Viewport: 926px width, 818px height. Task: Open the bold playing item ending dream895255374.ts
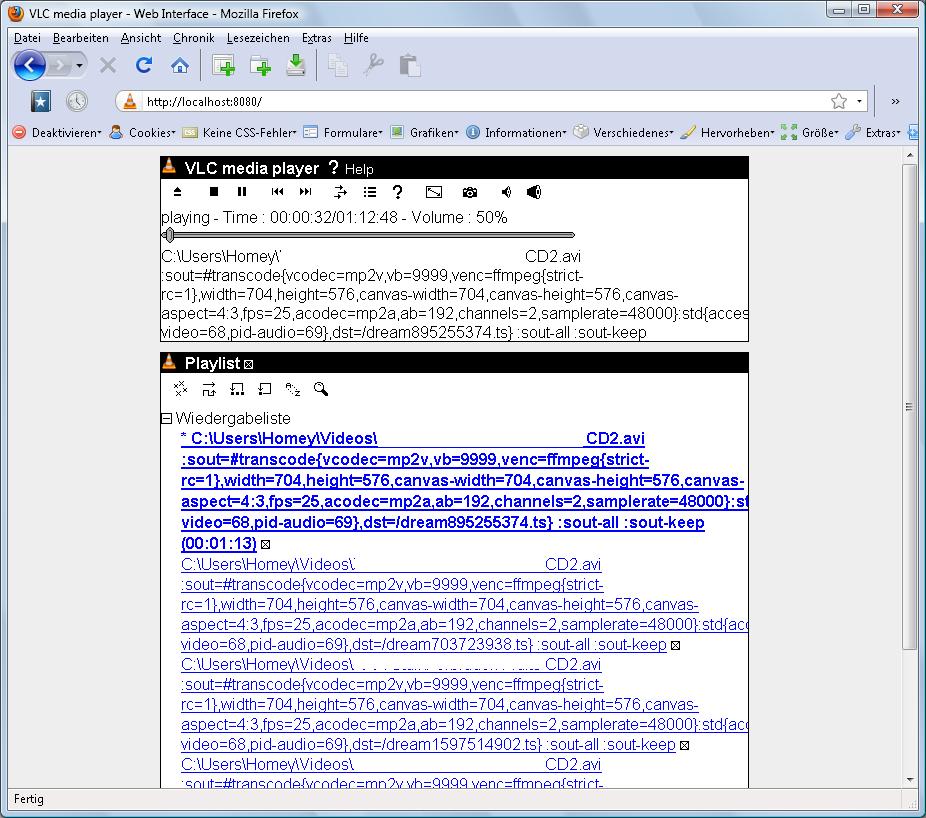442,490
